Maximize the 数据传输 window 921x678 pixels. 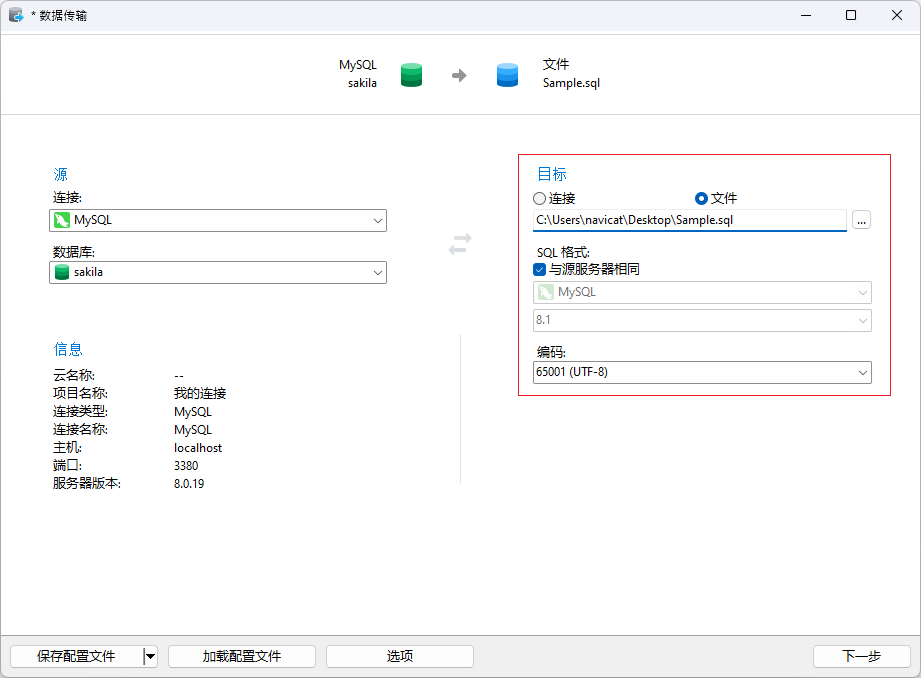[851, 15]
